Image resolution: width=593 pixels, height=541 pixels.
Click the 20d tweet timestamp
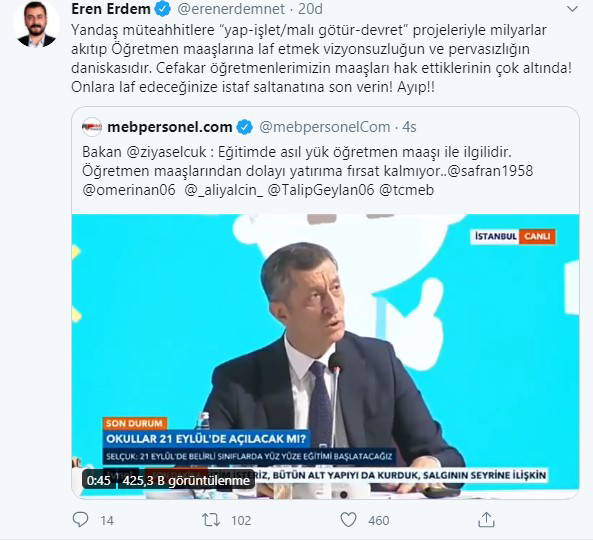pyautogui.click(x=310, y=9)
